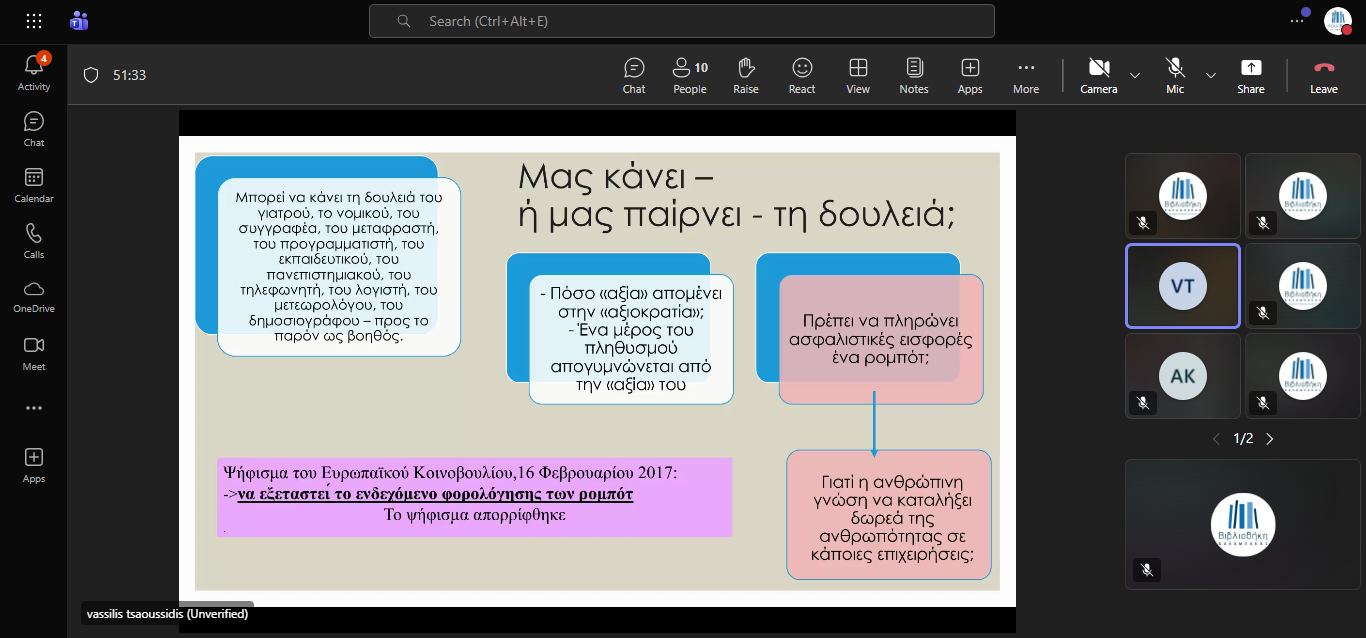The height and width of the screenshot is (638, 1366).
Task: Open the React emoji options
Action: point(802,76)
